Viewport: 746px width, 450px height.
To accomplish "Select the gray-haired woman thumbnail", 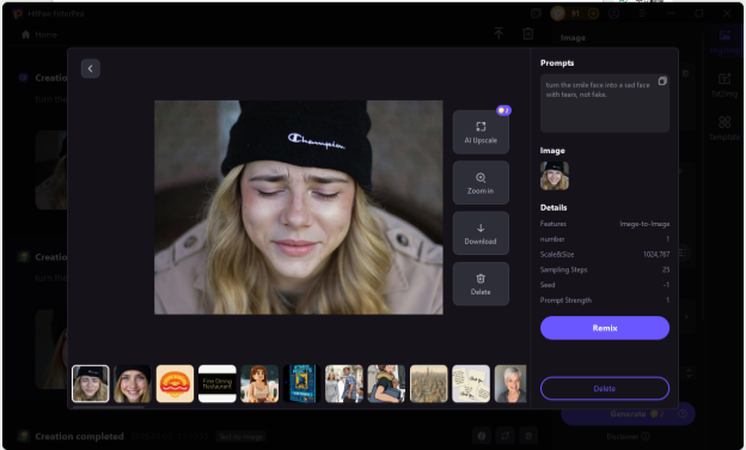I will click(x=510, y=384).
